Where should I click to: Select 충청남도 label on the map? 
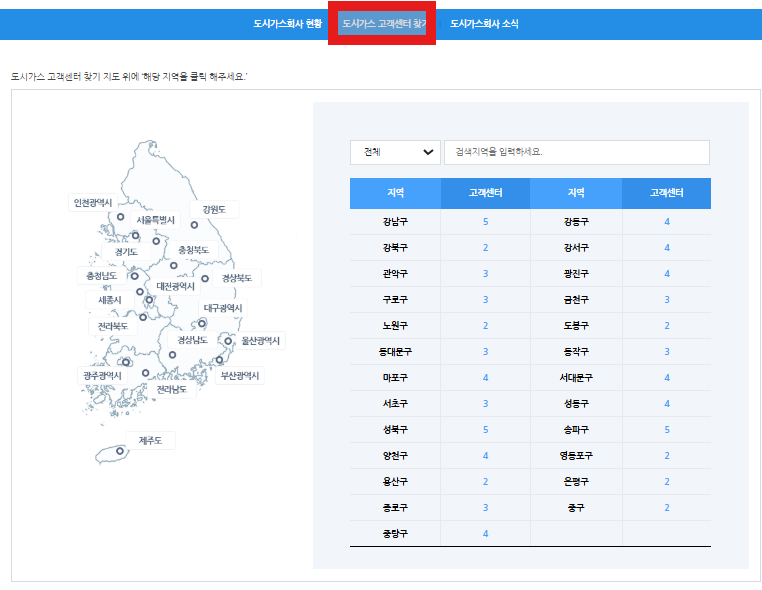point(102,276)
